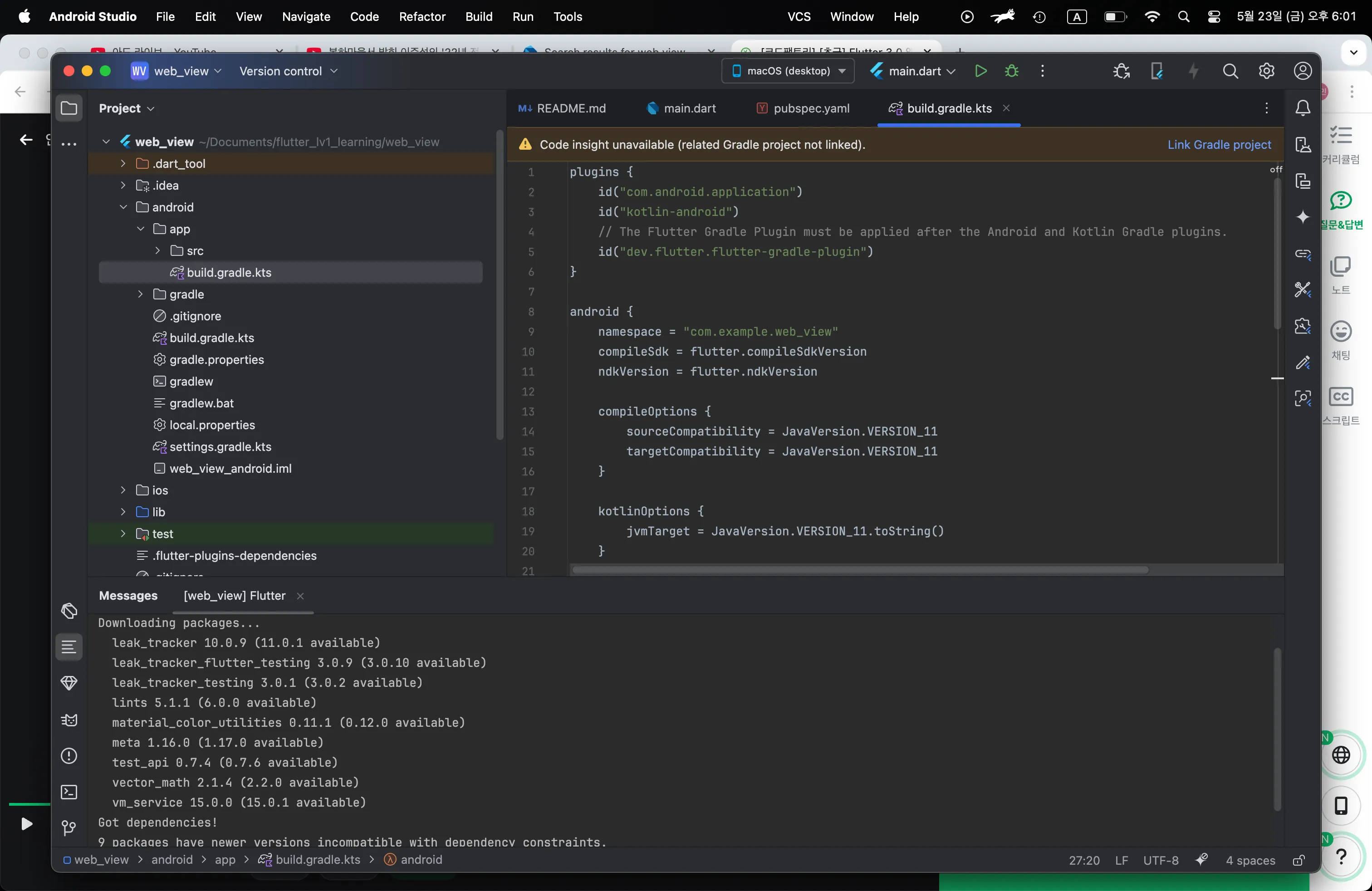Screen dimensions: 1372x891
Task: Click the indexing status icon in status bar
Action: 1202,860
